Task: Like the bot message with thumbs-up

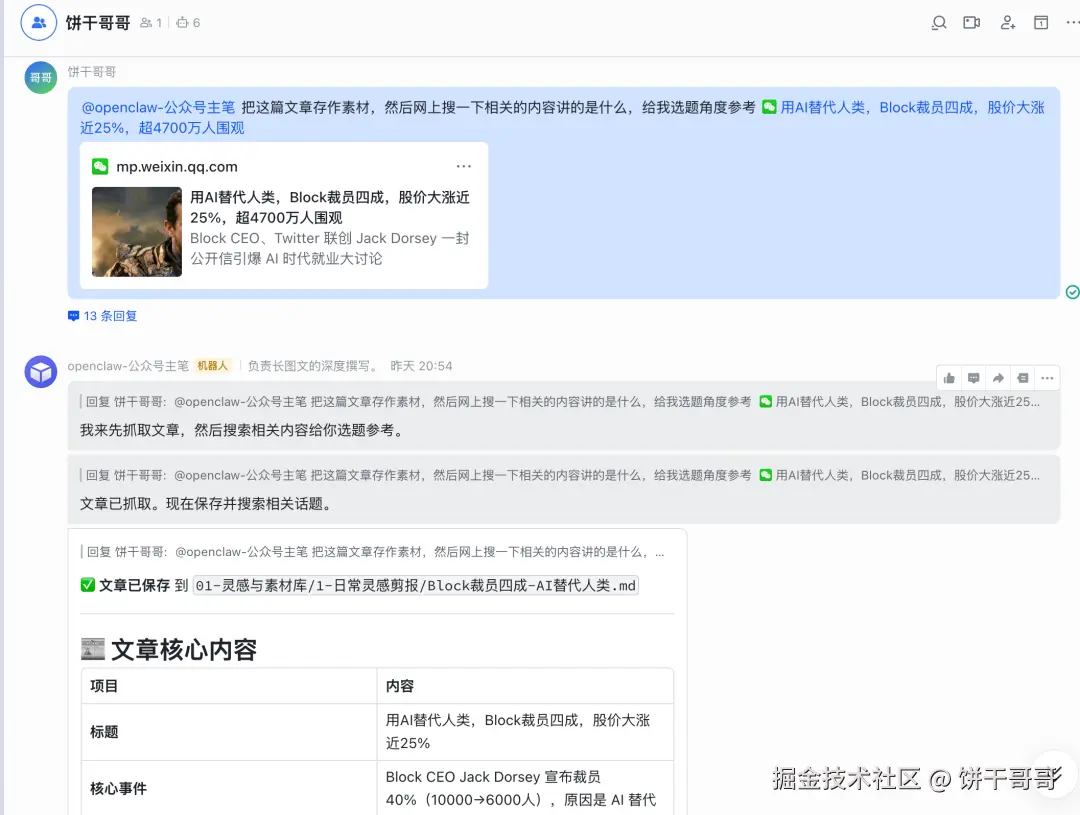Action: coord(949,378)
